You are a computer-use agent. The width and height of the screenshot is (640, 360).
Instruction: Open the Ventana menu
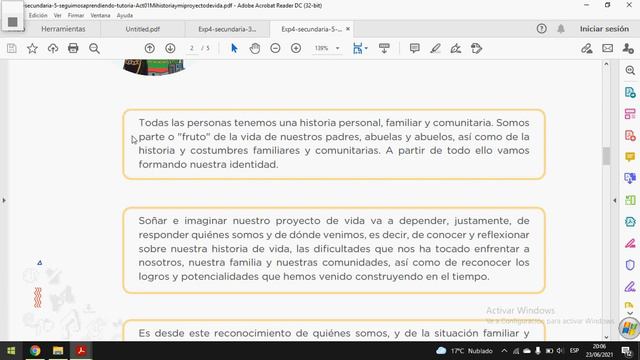click(100, 16)
